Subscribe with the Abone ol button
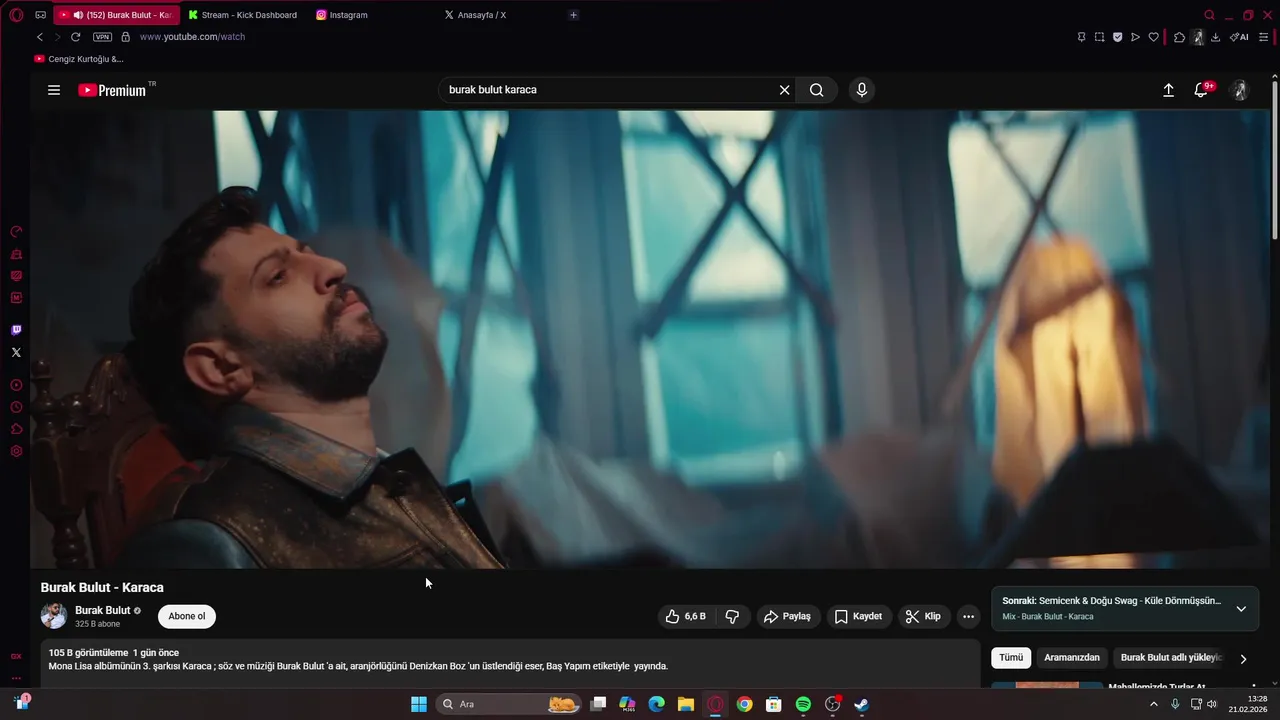 187,616
